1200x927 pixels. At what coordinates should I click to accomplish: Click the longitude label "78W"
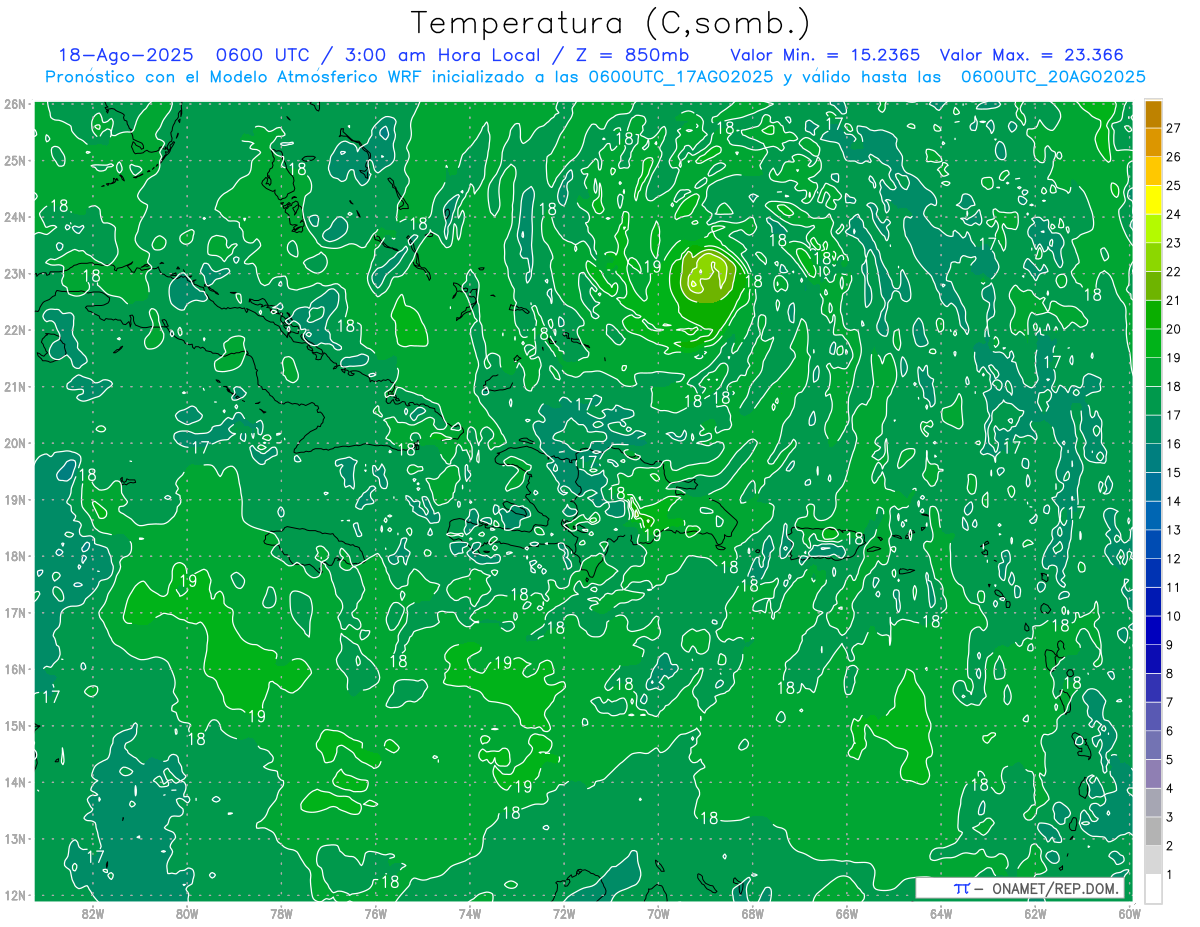tap(281, 913)
